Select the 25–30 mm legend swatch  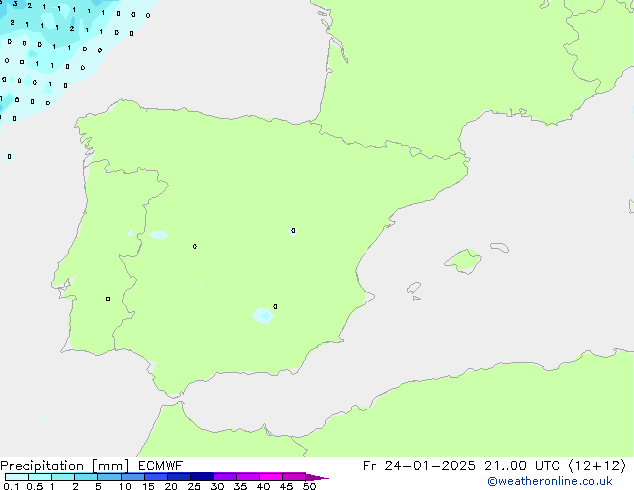click(x=201, y=477)
